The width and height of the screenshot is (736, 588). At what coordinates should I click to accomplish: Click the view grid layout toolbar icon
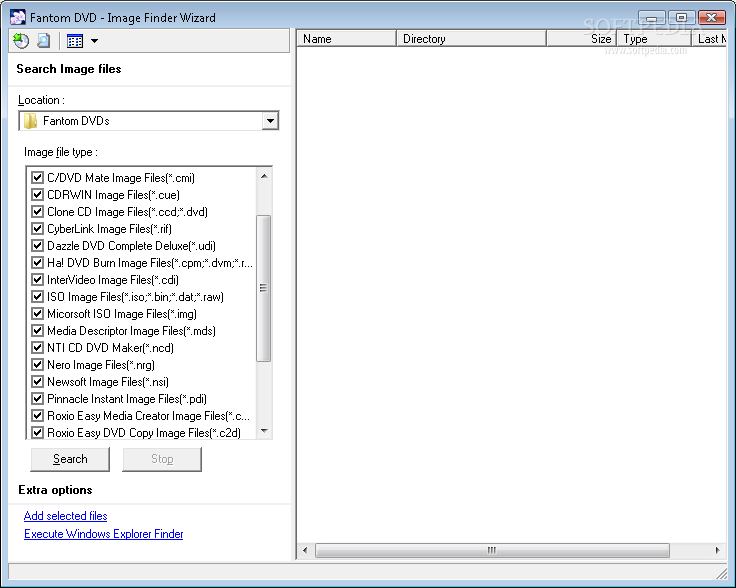pyautogui.click(x=75, y=41)
